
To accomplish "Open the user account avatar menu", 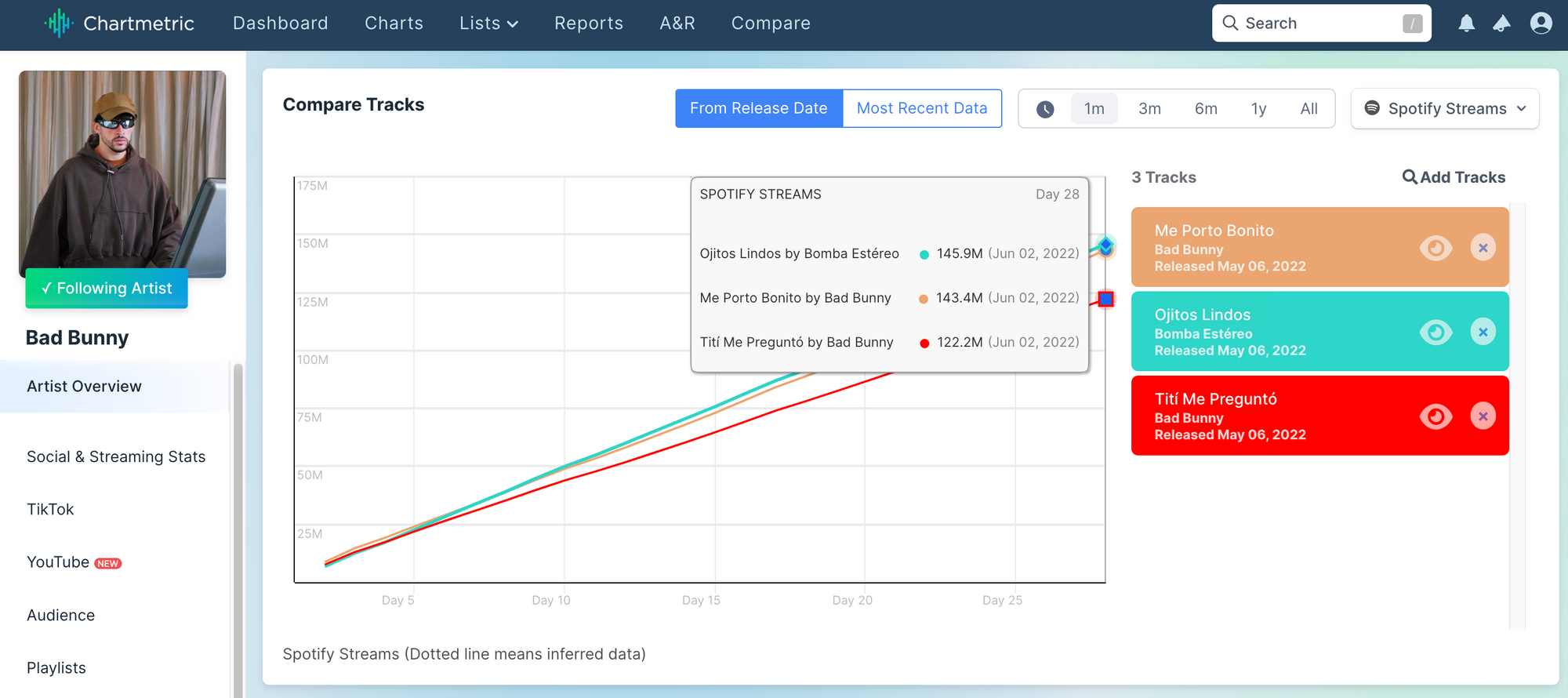I will pos(1541,24).
